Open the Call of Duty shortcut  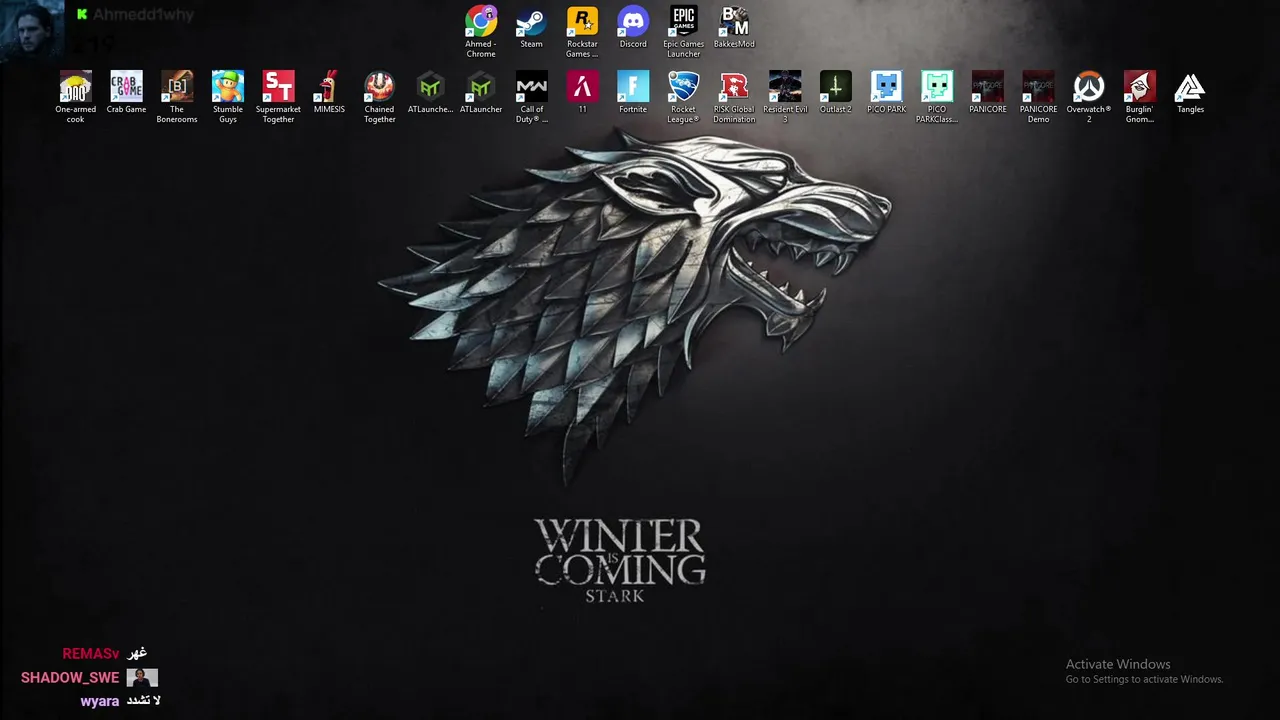click(531, 97)
